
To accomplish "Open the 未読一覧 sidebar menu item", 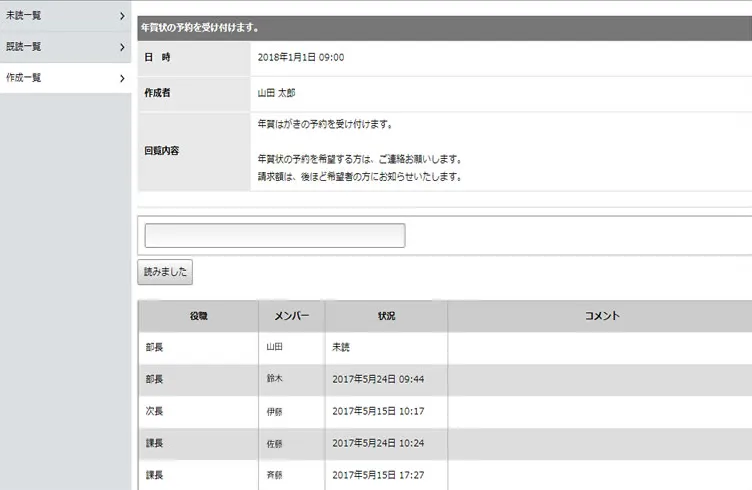I will (65, 16).
